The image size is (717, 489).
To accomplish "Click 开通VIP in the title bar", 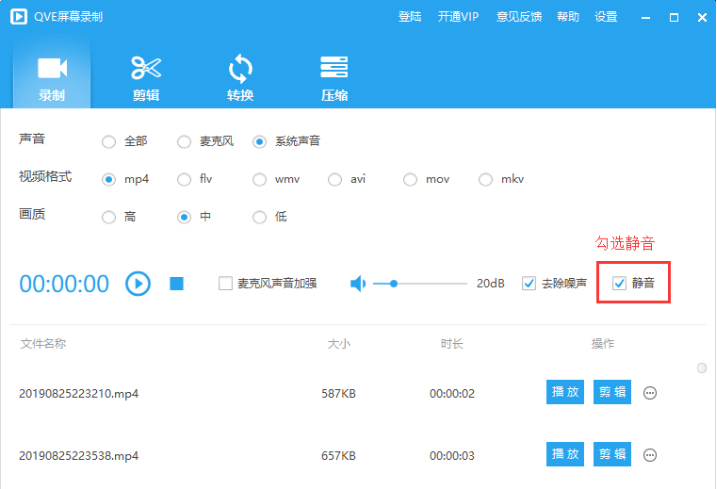I will click(458, 17).
